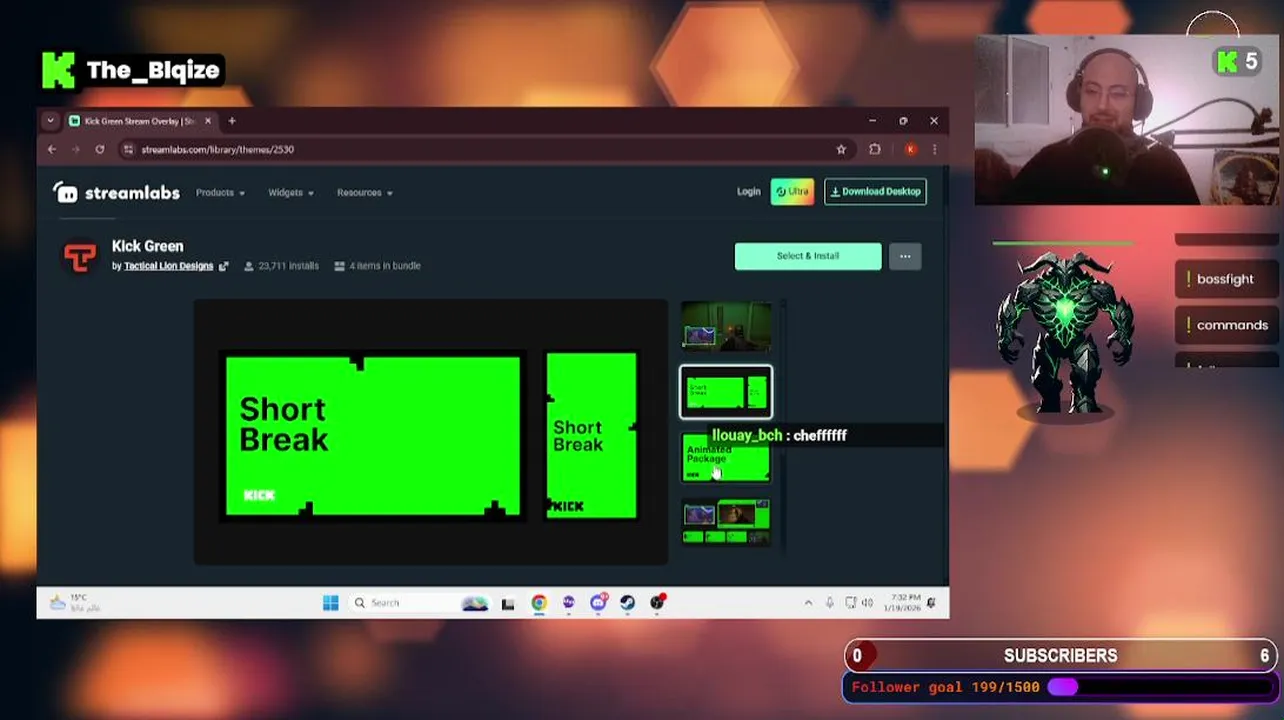Open the volume tray icon

(x=867, y=603)
